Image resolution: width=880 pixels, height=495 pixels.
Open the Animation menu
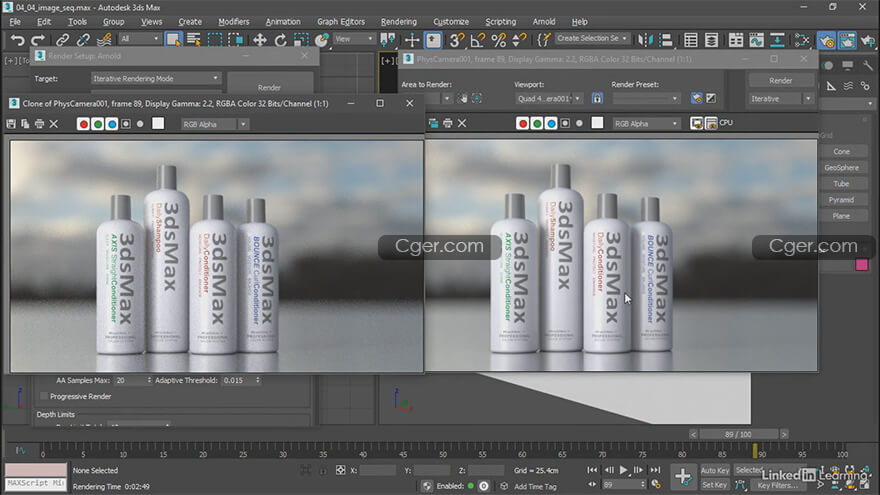click(x=283, y=21)
